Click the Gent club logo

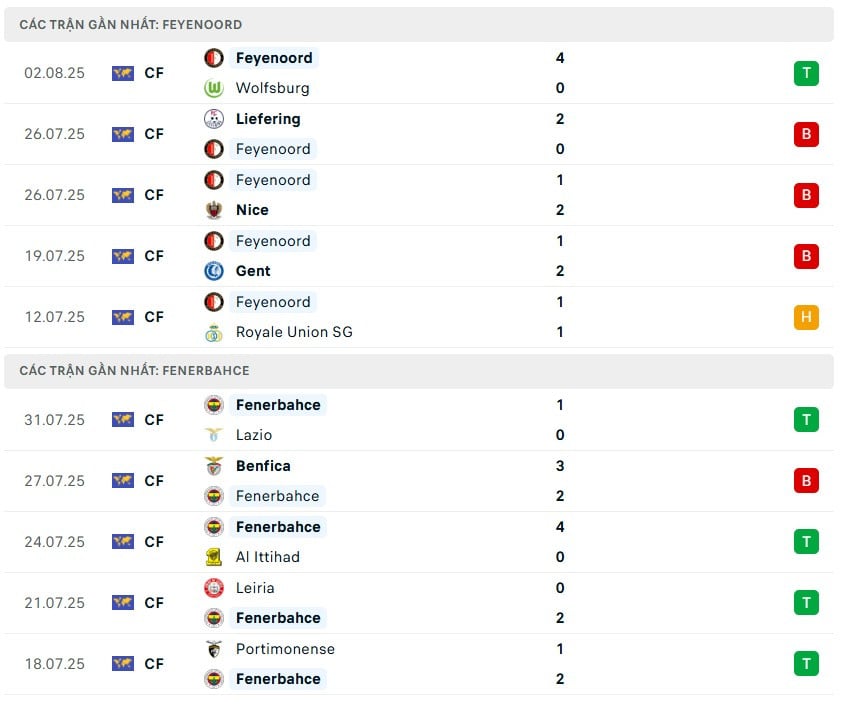click(214, 271)
